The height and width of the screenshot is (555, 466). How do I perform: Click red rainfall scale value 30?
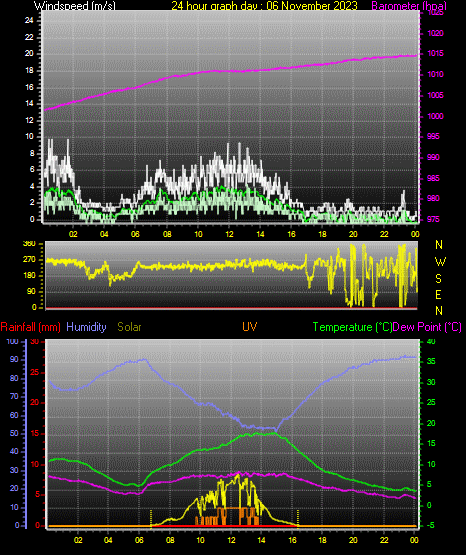[35, 342]
